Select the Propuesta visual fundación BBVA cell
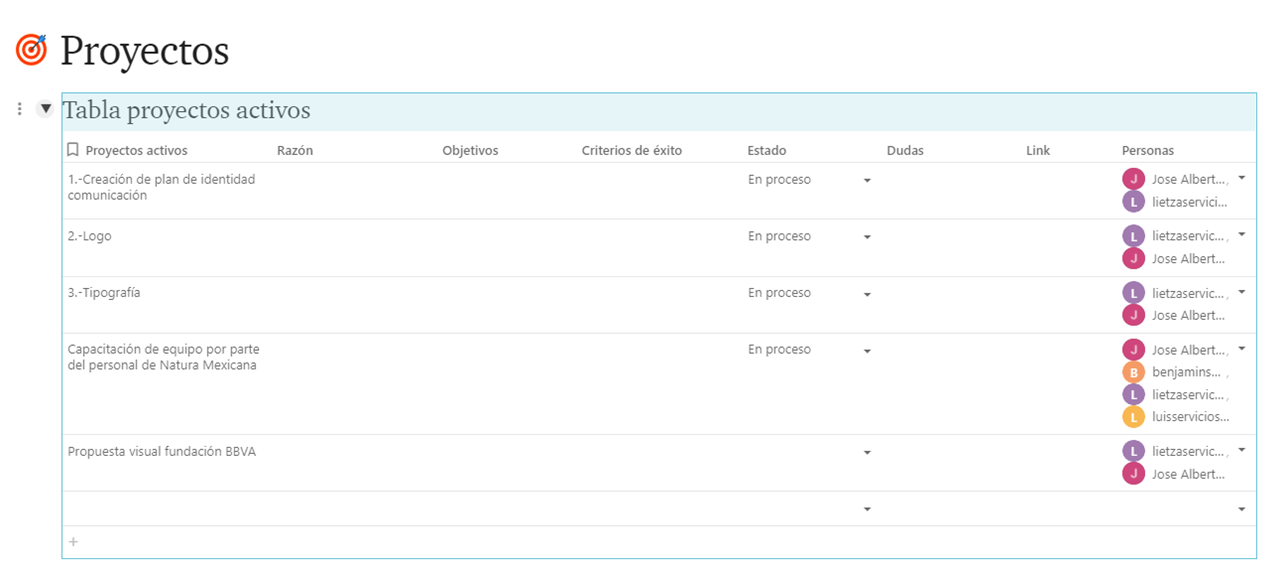The width and height of the screenshot is (1280, 578). coord(162,452)
